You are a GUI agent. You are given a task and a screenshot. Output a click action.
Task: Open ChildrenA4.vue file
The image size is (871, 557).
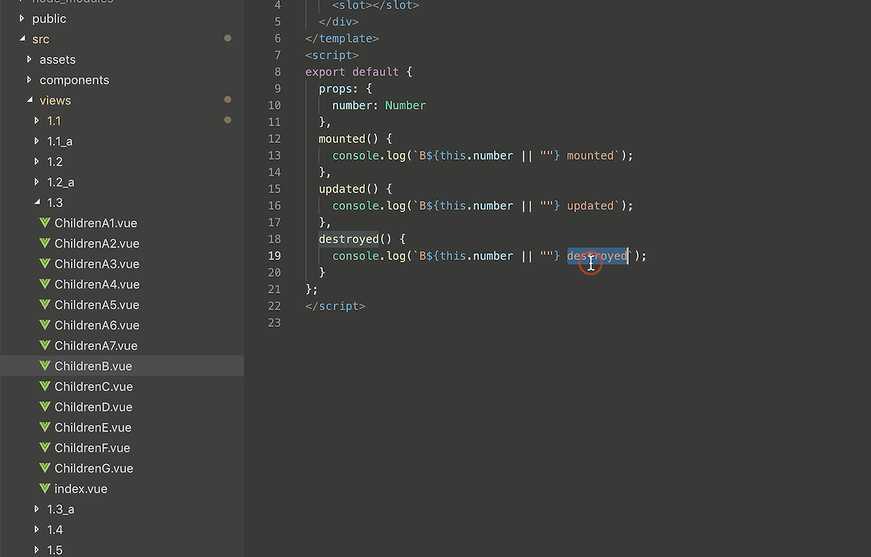(97, 284)
